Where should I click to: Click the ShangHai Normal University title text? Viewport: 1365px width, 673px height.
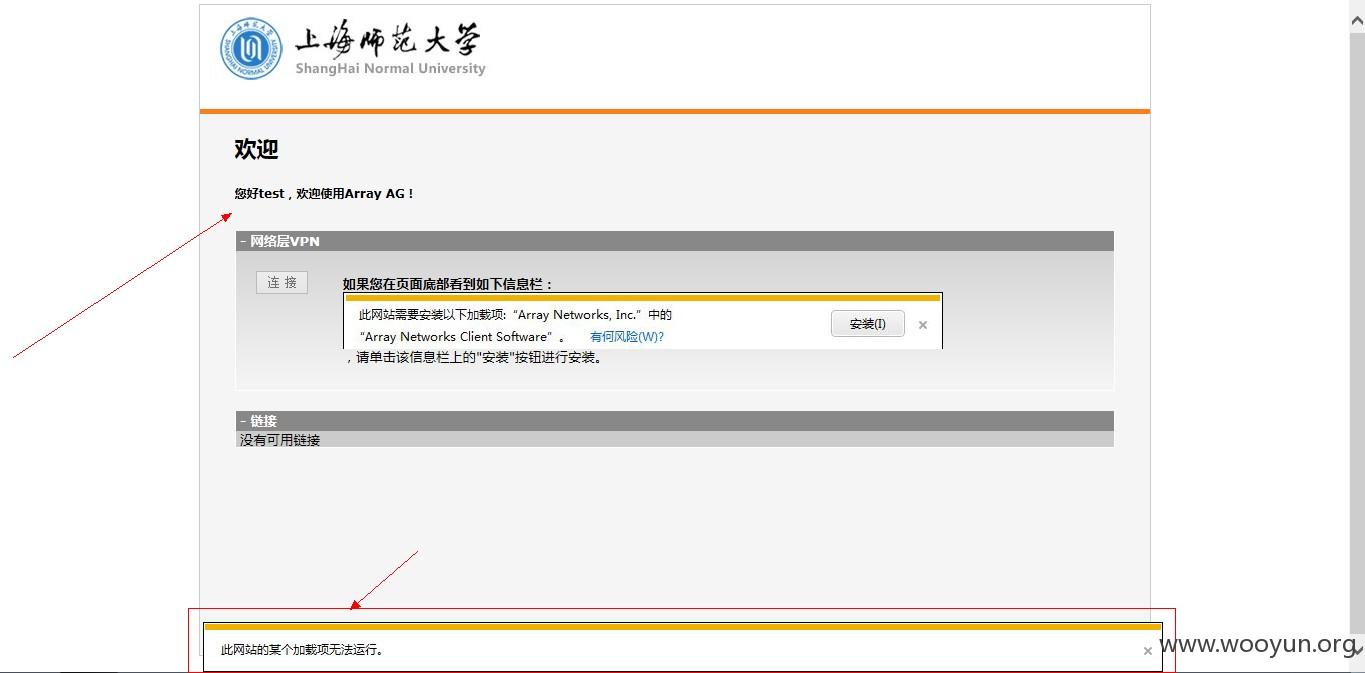click(x=390, y=69)
